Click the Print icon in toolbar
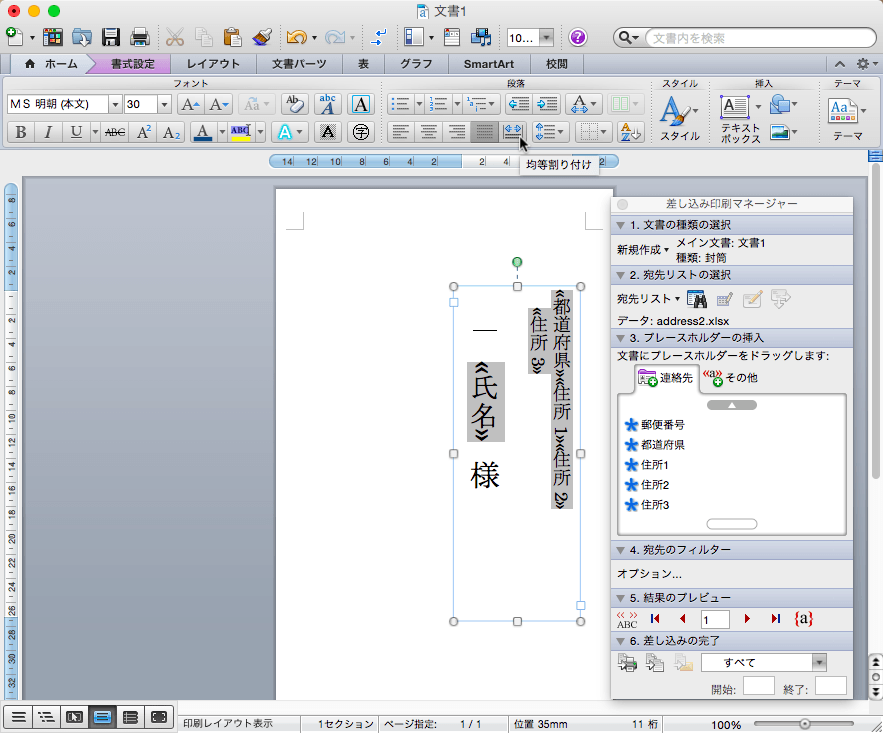The width and height of the screenshot is (883, 733). coord(140,38)
